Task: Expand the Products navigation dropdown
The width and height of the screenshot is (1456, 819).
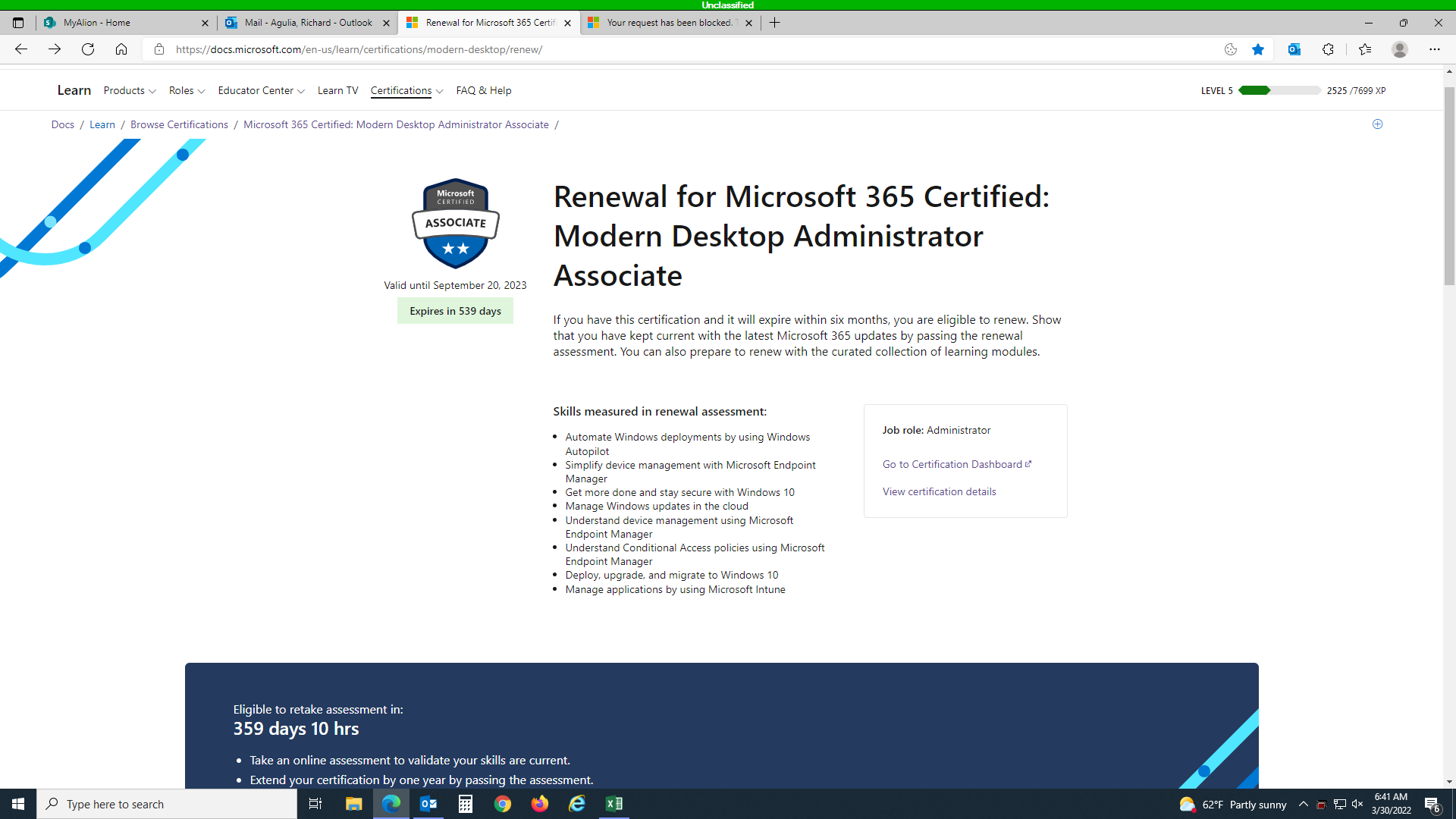Action: (x=129, y=90)
